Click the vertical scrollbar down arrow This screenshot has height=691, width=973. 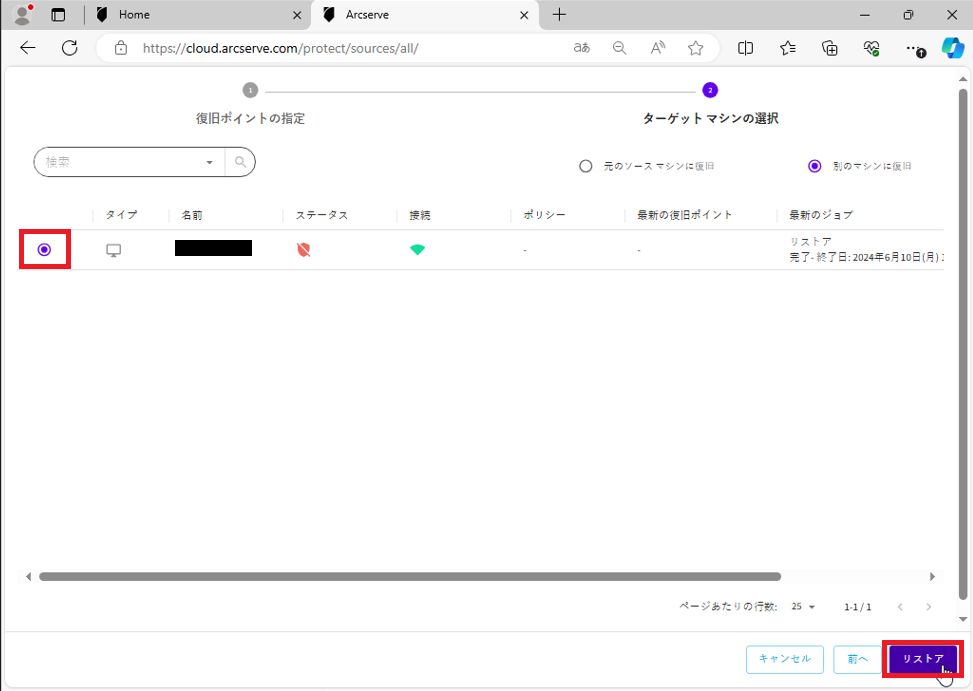(x=963, y=619)
